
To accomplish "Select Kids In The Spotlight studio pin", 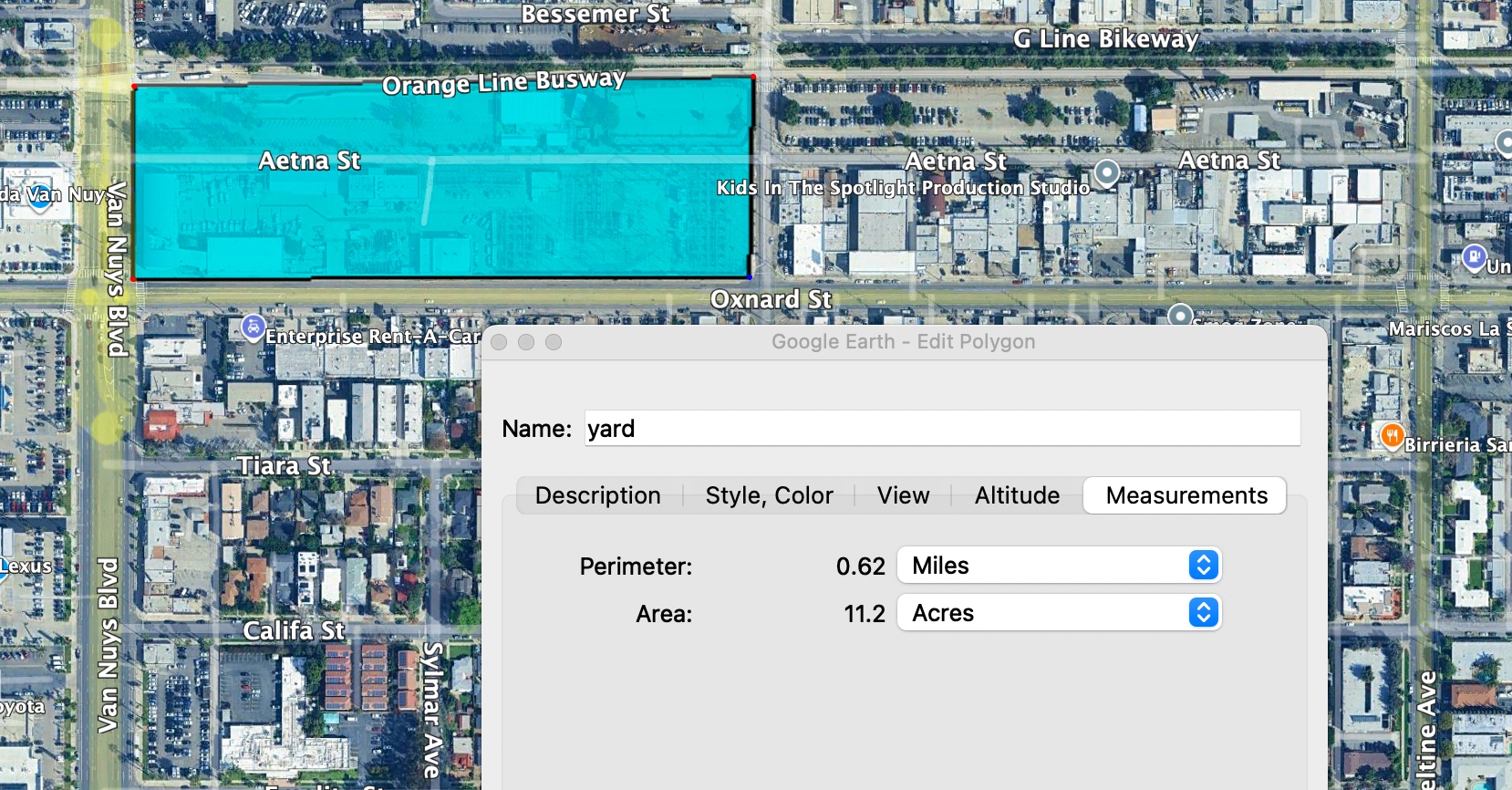I will [1106, 172].
